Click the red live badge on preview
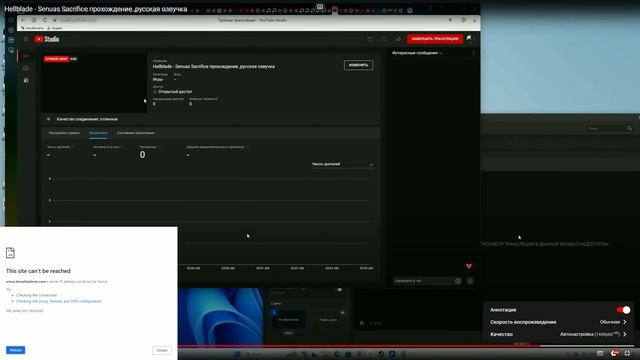This screenshot has height=360, width=640. 56,59
